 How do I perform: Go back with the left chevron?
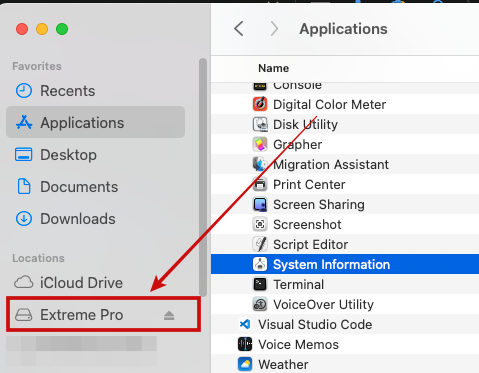coord(239,29)
